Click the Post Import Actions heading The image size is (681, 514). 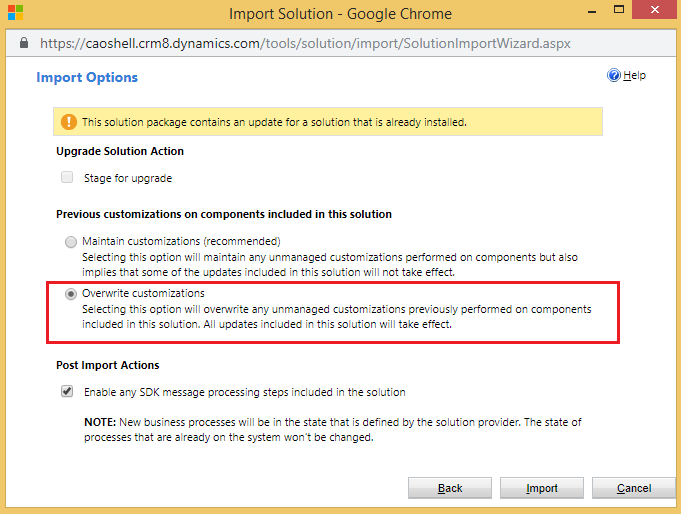click(x=108, y=365)
